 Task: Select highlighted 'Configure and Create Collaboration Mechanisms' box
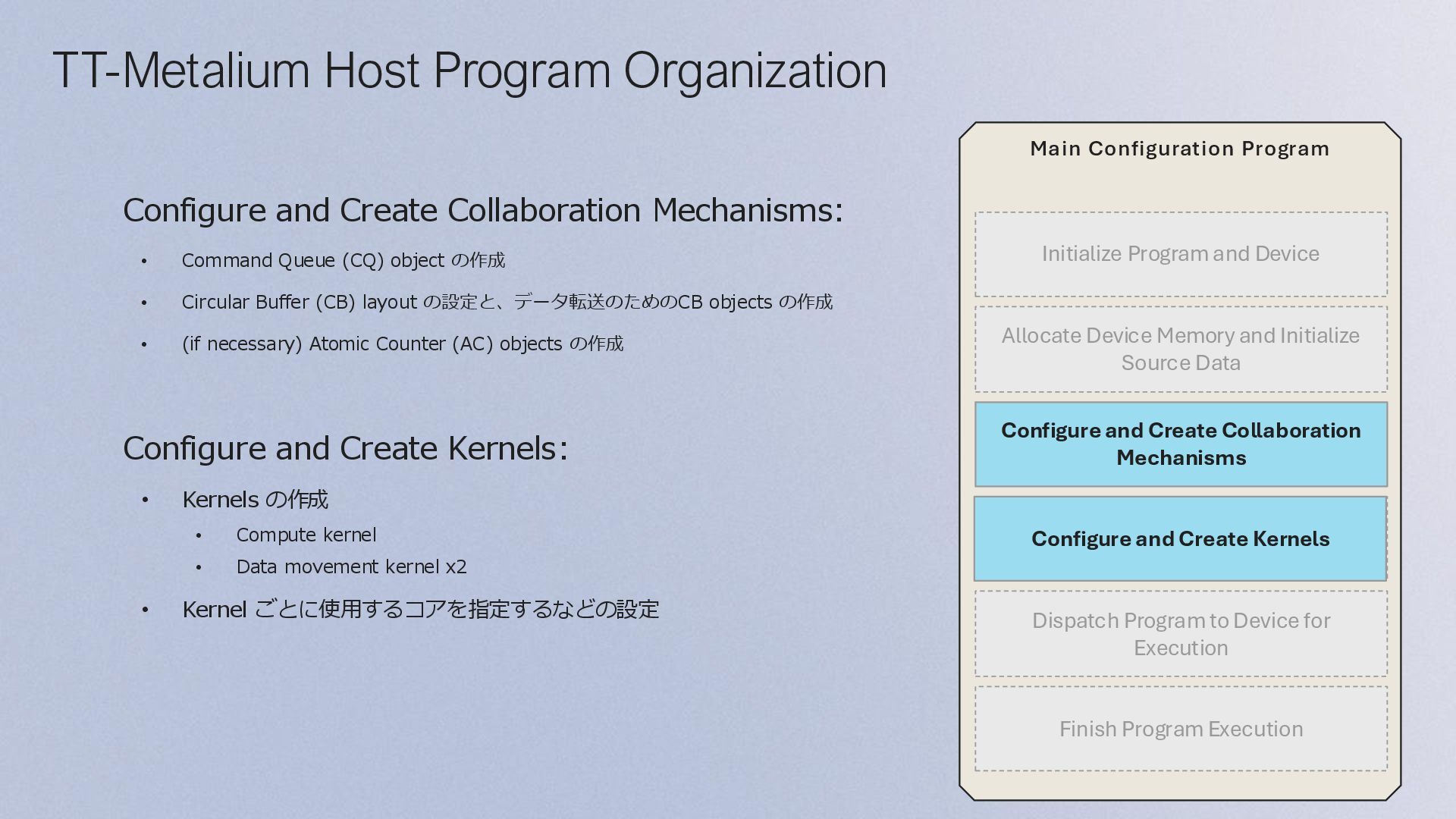pyautogui.click(x=1181, y=444)
